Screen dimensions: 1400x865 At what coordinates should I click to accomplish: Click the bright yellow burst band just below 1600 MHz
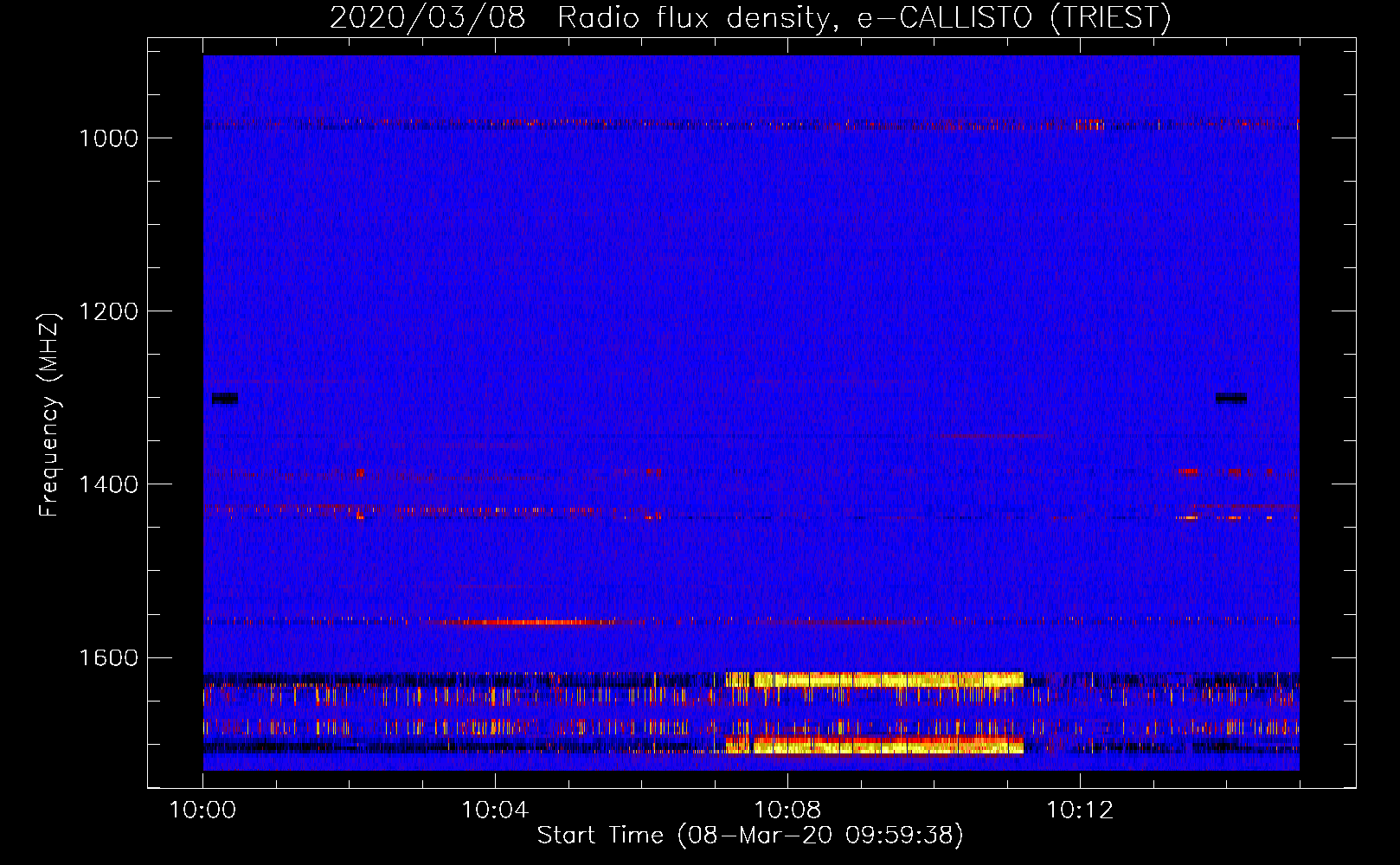[x=874, y=680]
